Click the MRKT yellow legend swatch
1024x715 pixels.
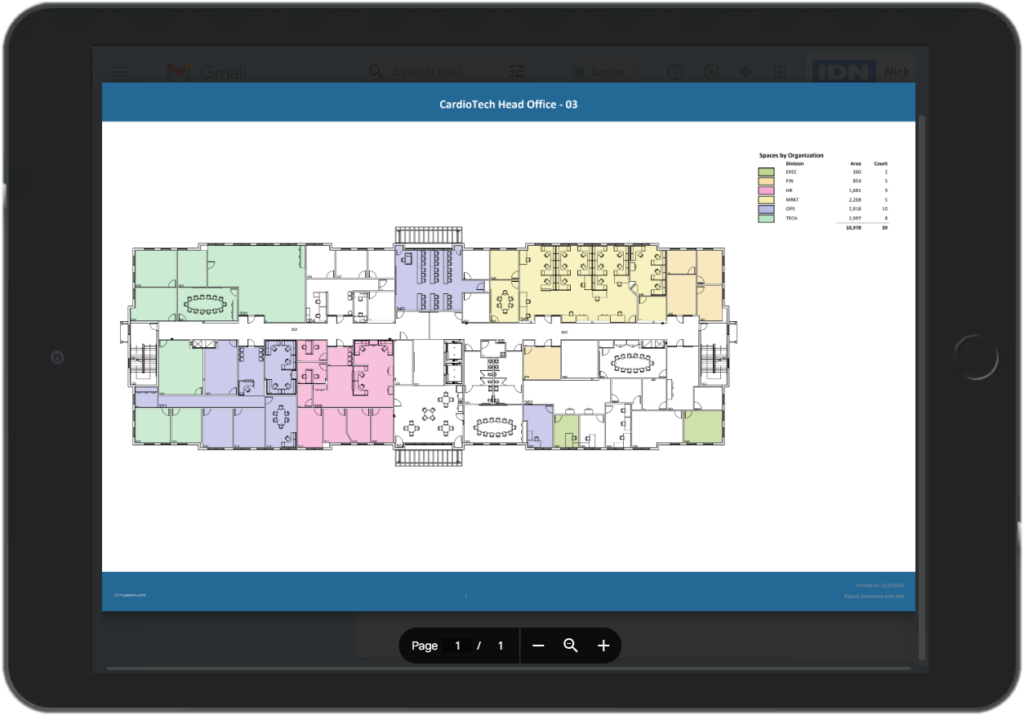[766, 200]
